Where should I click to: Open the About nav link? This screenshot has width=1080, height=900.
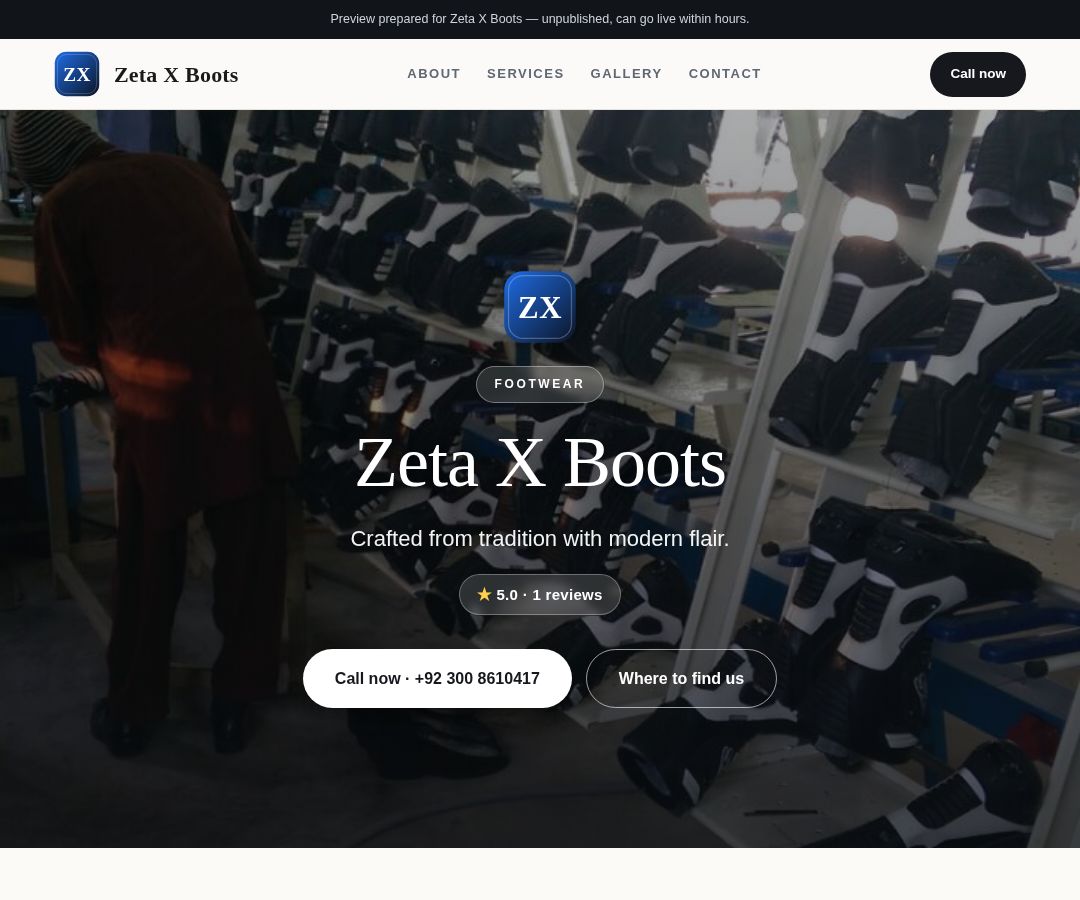pyautogui.click(x=434, y=74)
